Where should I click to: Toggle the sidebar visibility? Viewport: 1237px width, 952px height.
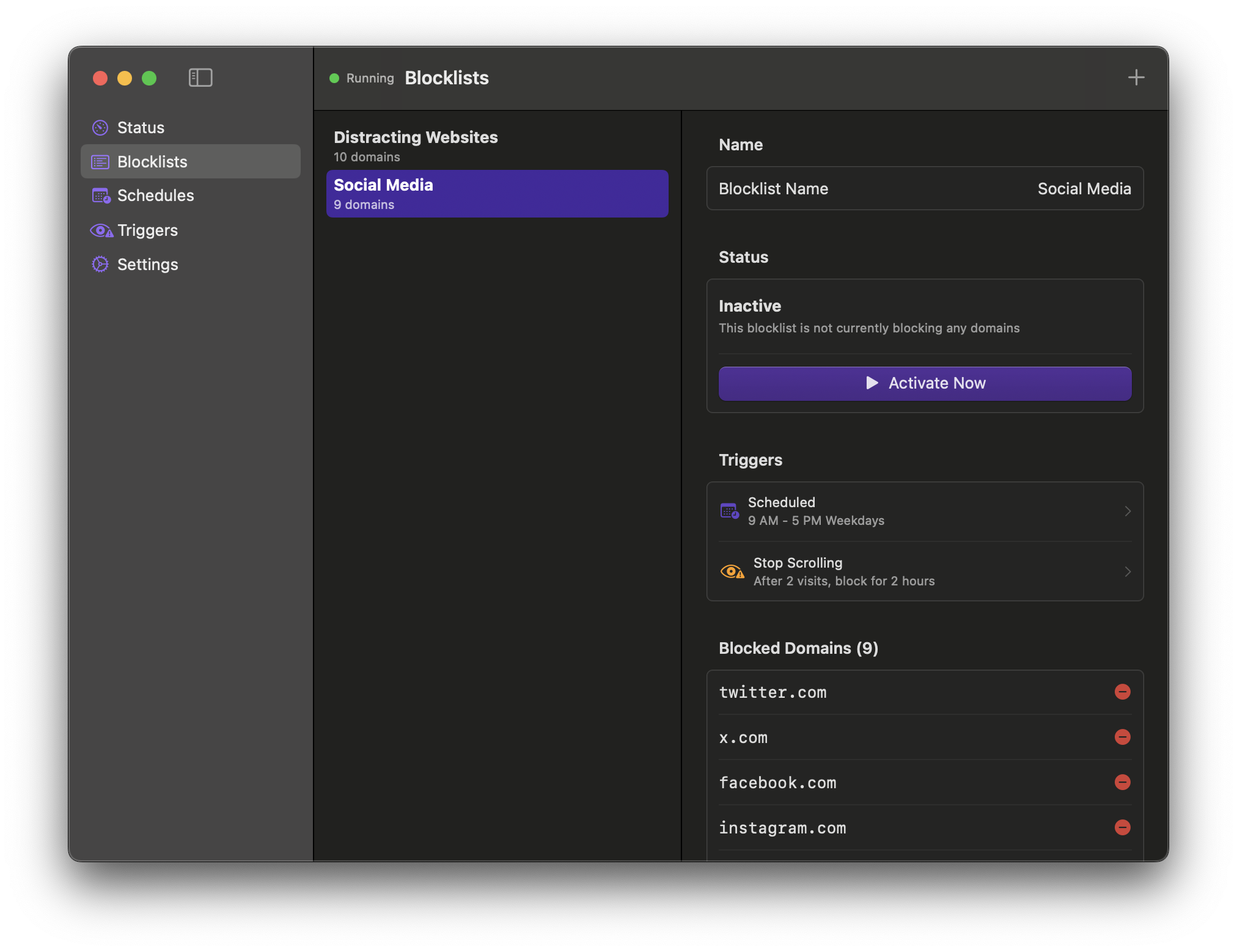tap(200, 78)
